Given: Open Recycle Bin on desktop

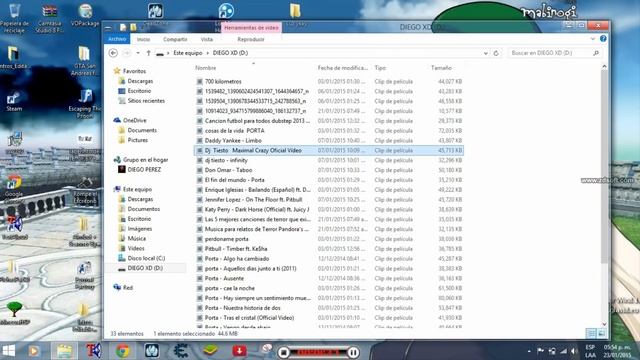Looking at the screenshot, I should coord(14,18).
